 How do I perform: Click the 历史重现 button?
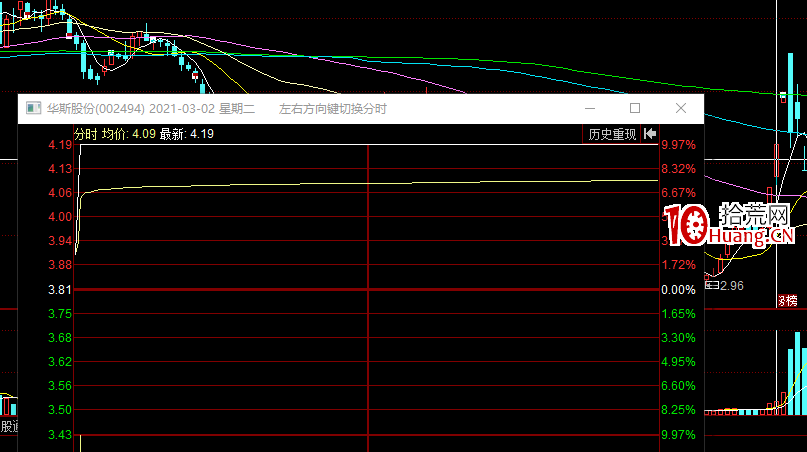pyautogui.click(x=612, y=133)
